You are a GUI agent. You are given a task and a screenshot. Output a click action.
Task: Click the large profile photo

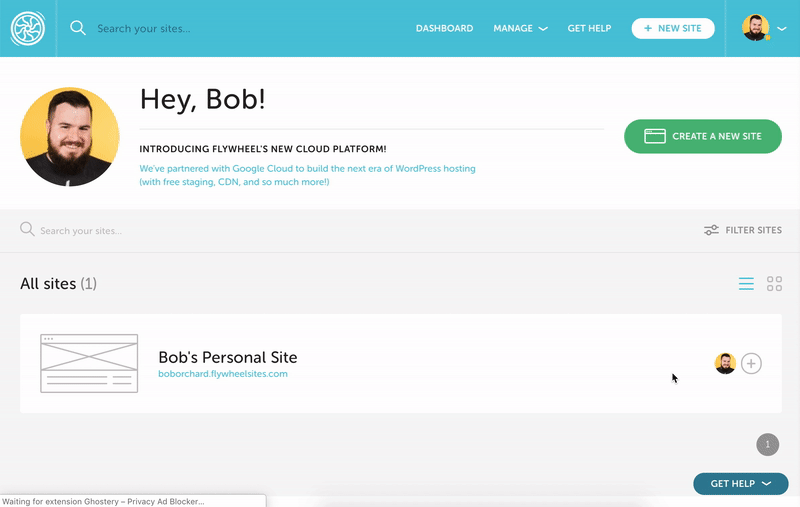pos(70,137)
